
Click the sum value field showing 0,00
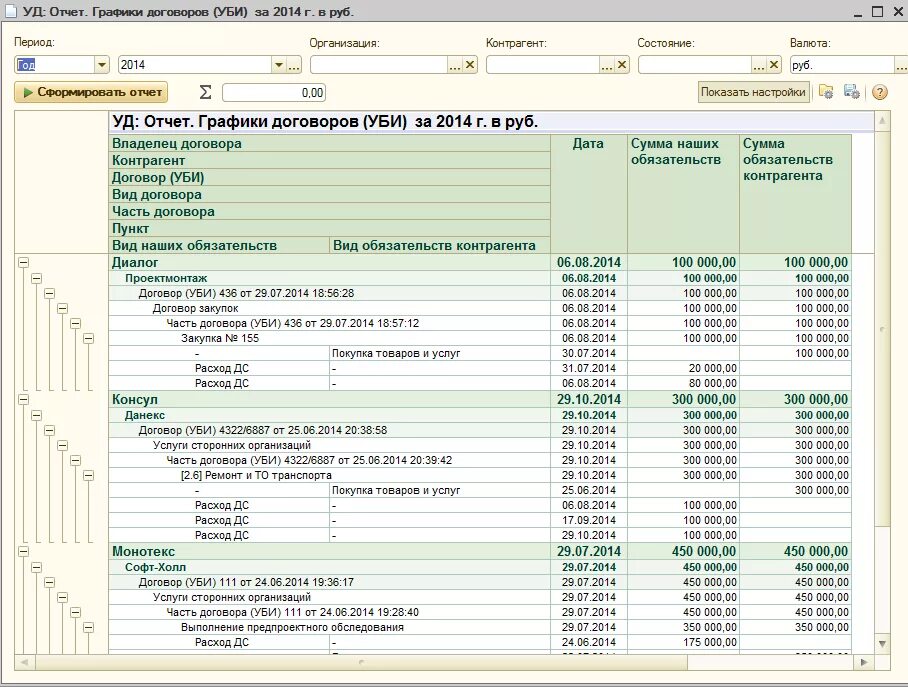[x=274, y=93]
